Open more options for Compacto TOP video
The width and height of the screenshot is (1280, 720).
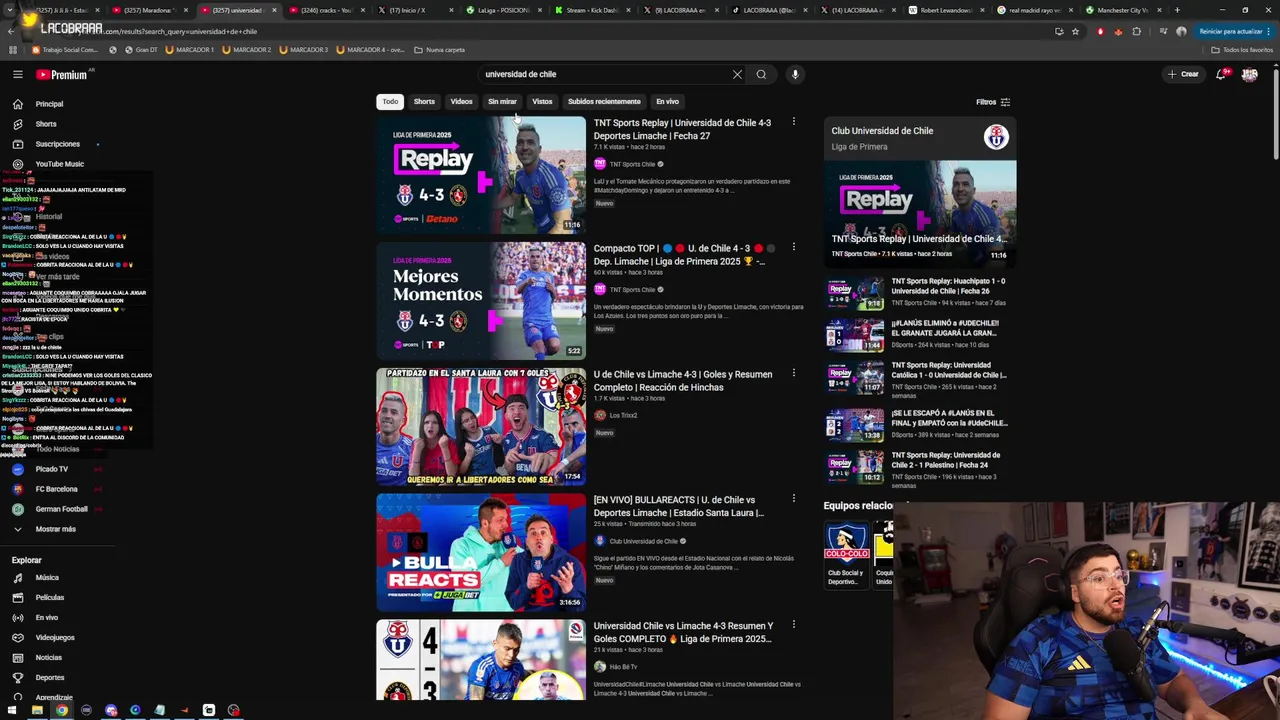(794, 247)
